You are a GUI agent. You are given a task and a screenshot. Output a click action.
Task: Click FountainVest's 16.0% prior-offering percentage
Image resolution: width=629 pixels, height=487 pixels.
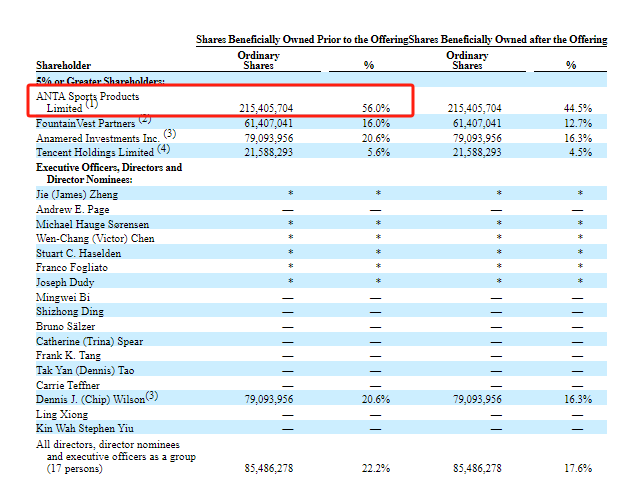(x=376, y=123)
